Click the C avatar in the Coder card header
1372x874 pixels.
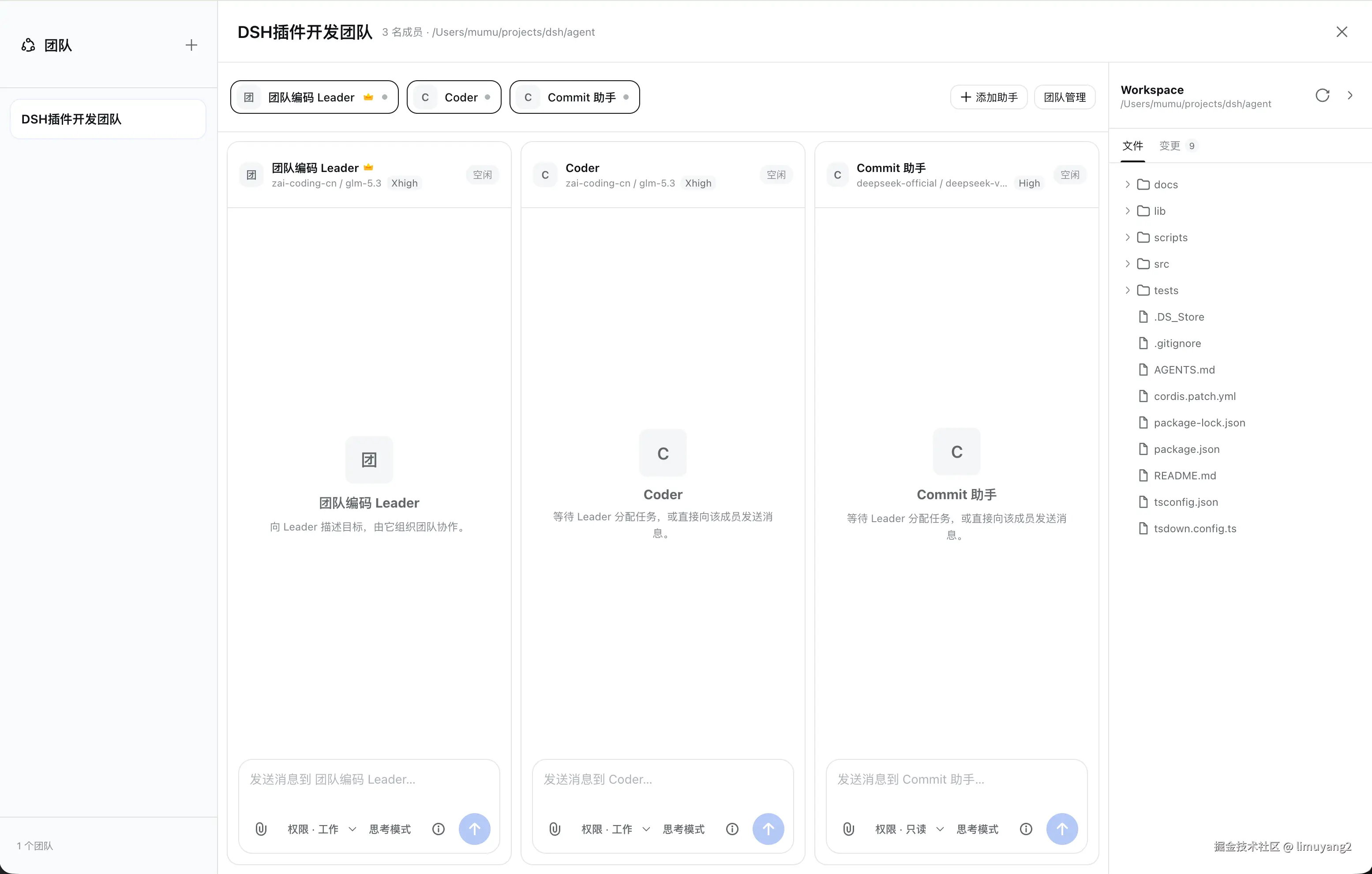pyautogui.click(x=545, y=175)
